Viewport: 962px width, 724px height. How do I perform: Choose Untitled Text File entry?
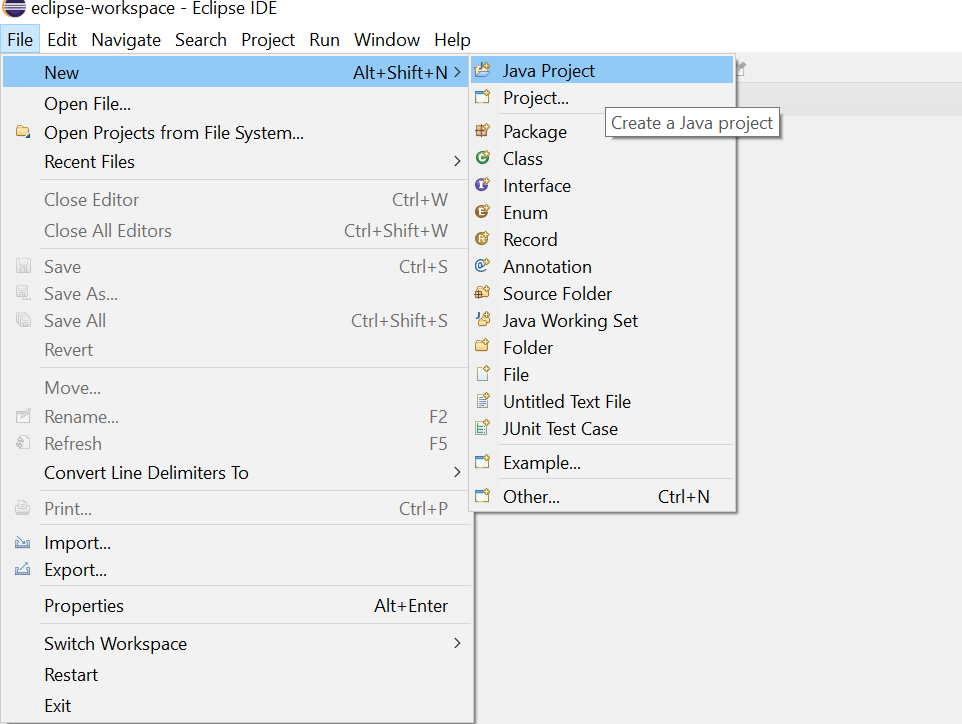(602, 401)
